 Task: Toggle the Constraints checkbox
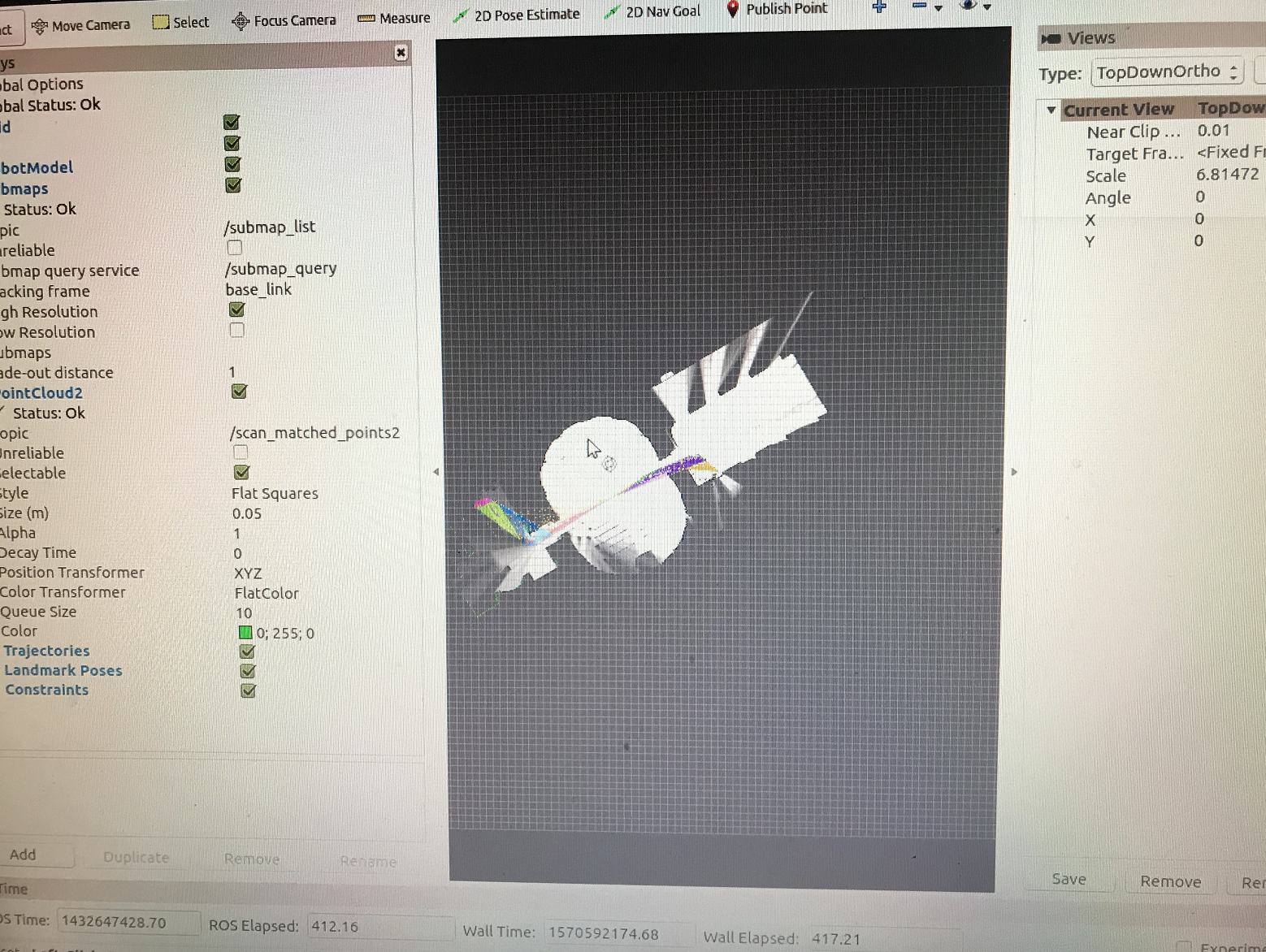tap(249, 690)
